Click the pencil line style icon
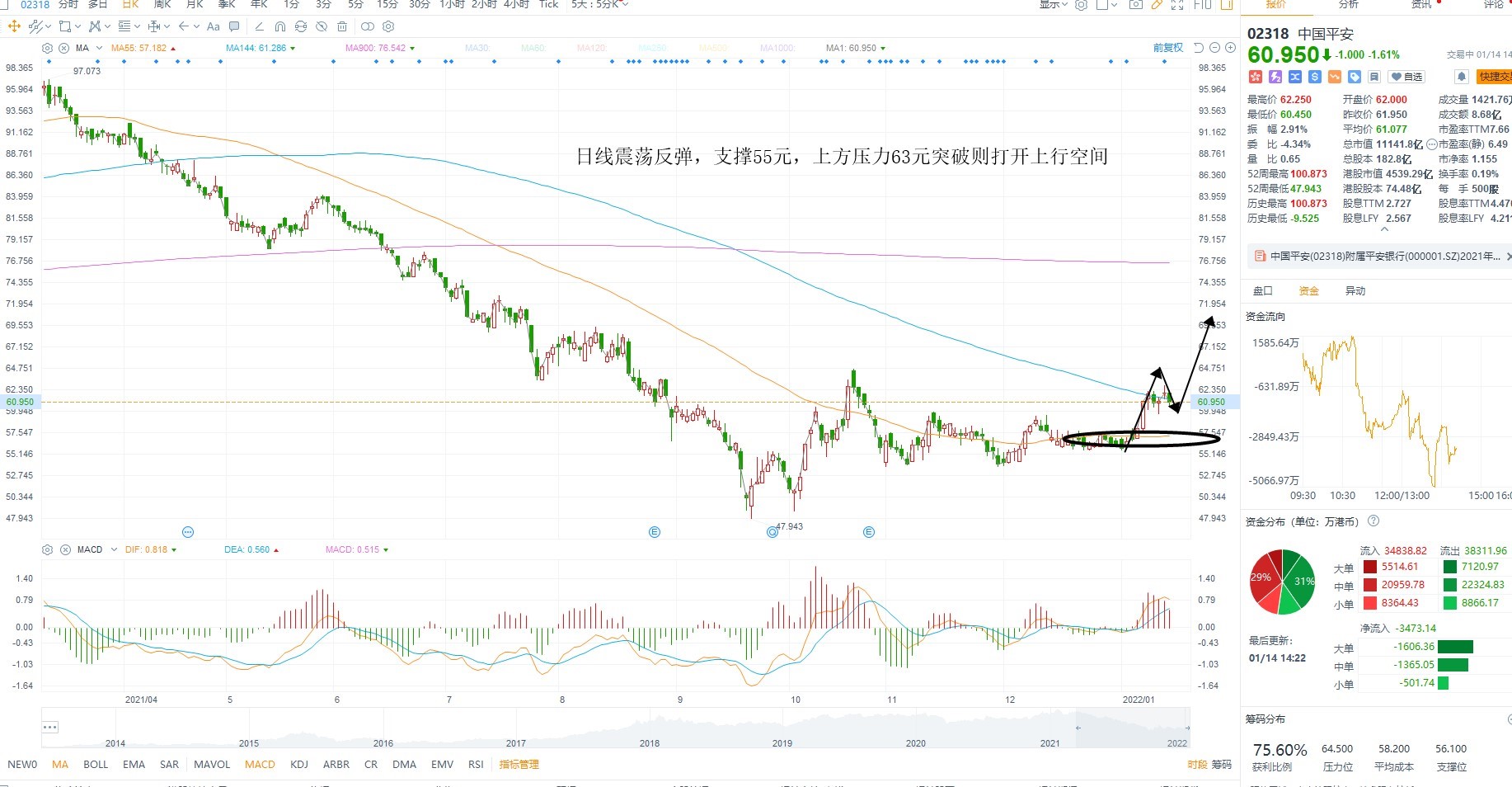1512x787 pixels. click(259, 26)
